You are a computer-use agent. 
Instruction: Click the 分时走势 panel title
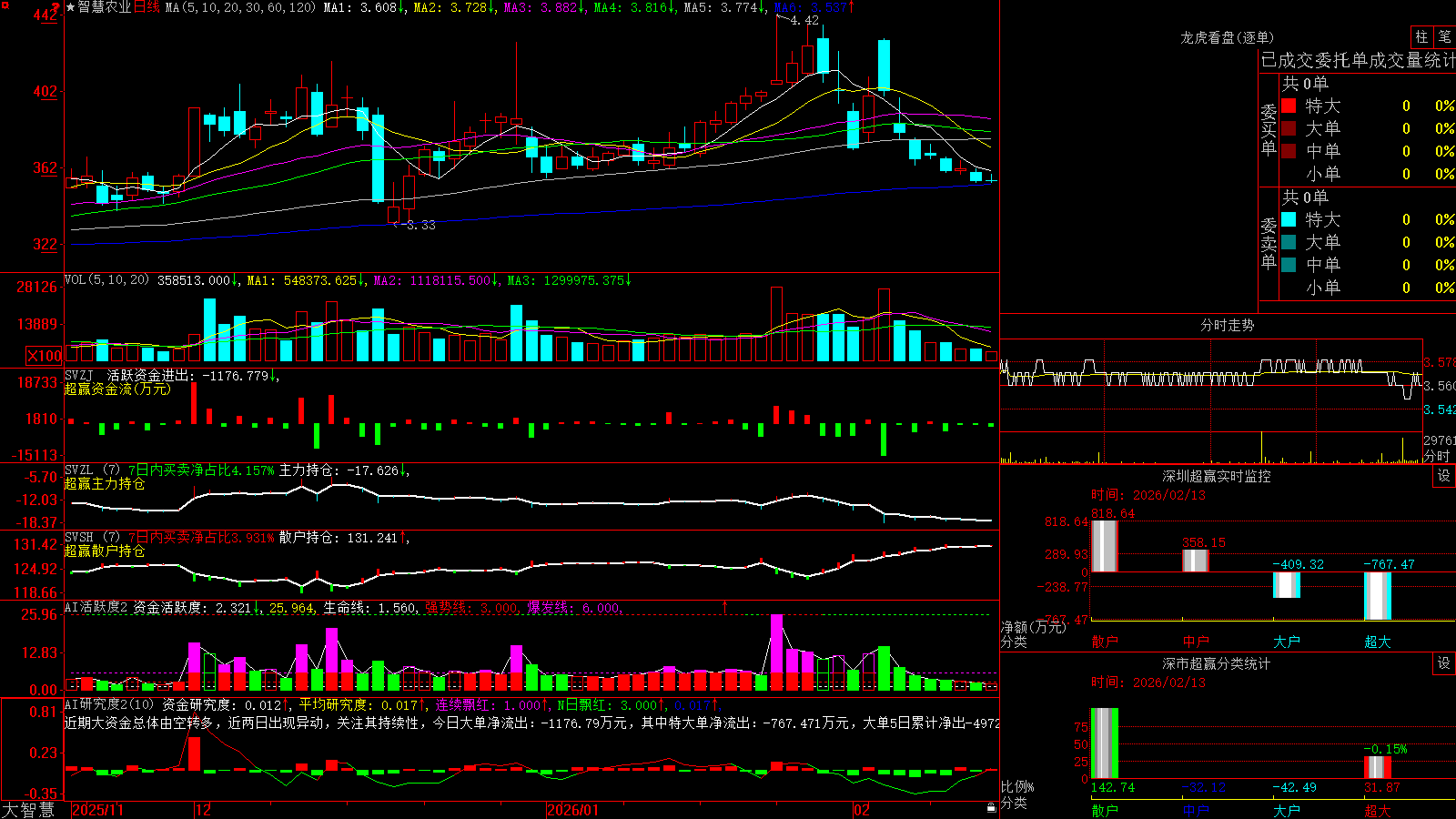(1227, 325)
